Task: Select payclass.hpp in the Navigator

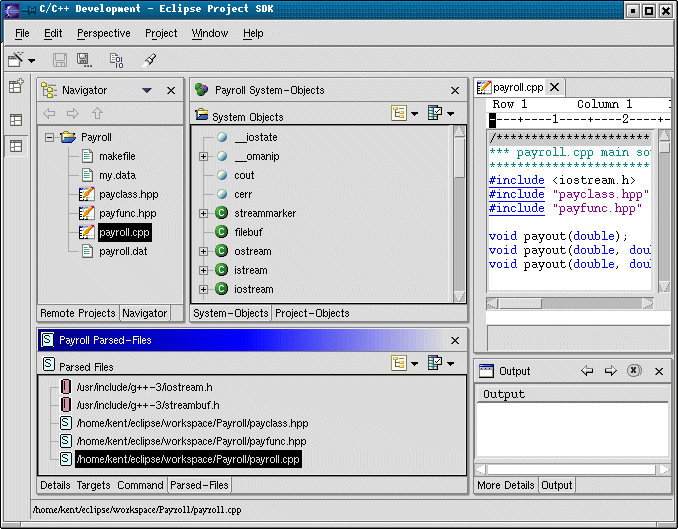Action: [128, 194]
